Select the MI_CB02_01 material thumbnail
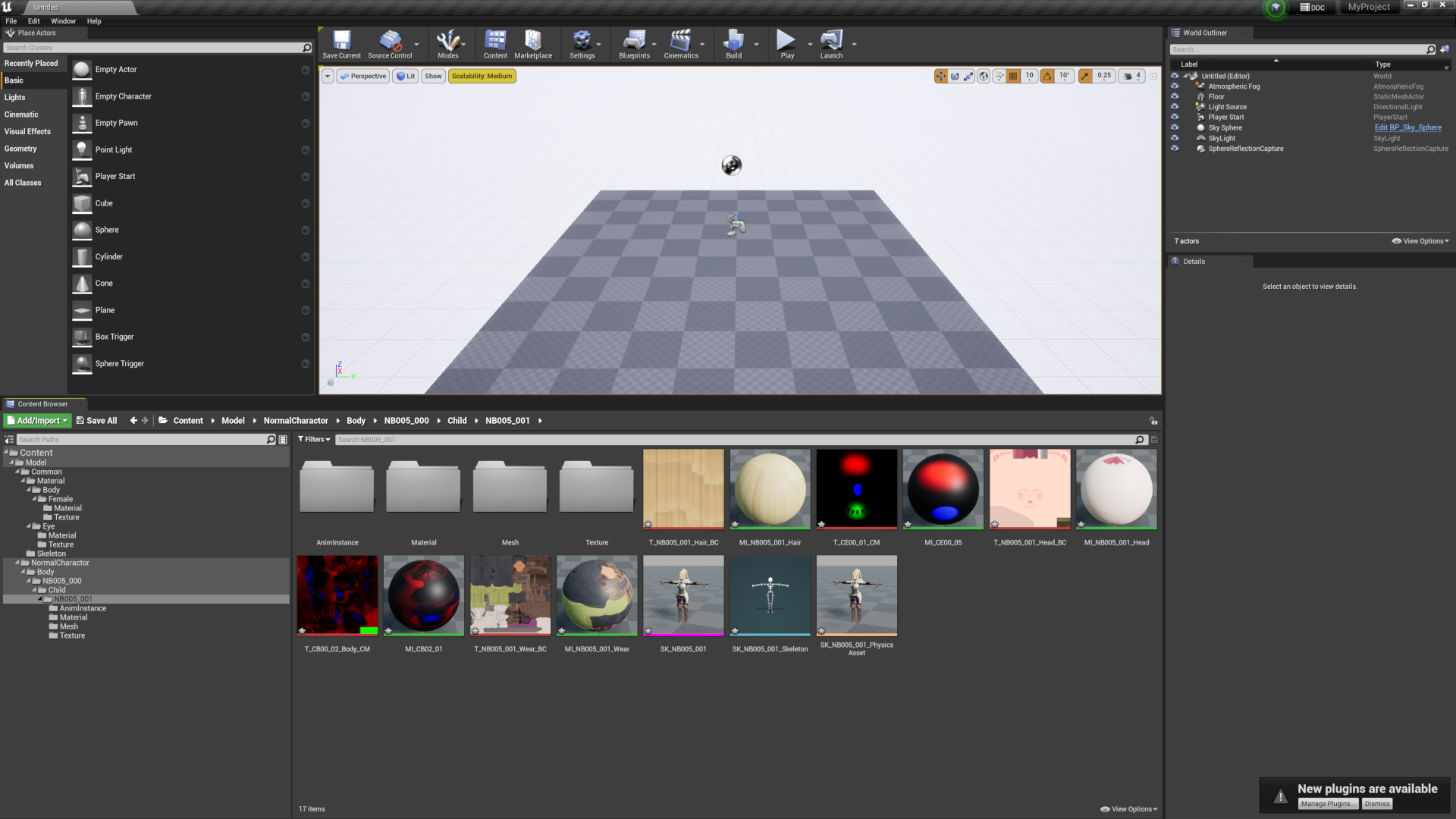Screen dimensions: 1456x819 coord(423,595)
